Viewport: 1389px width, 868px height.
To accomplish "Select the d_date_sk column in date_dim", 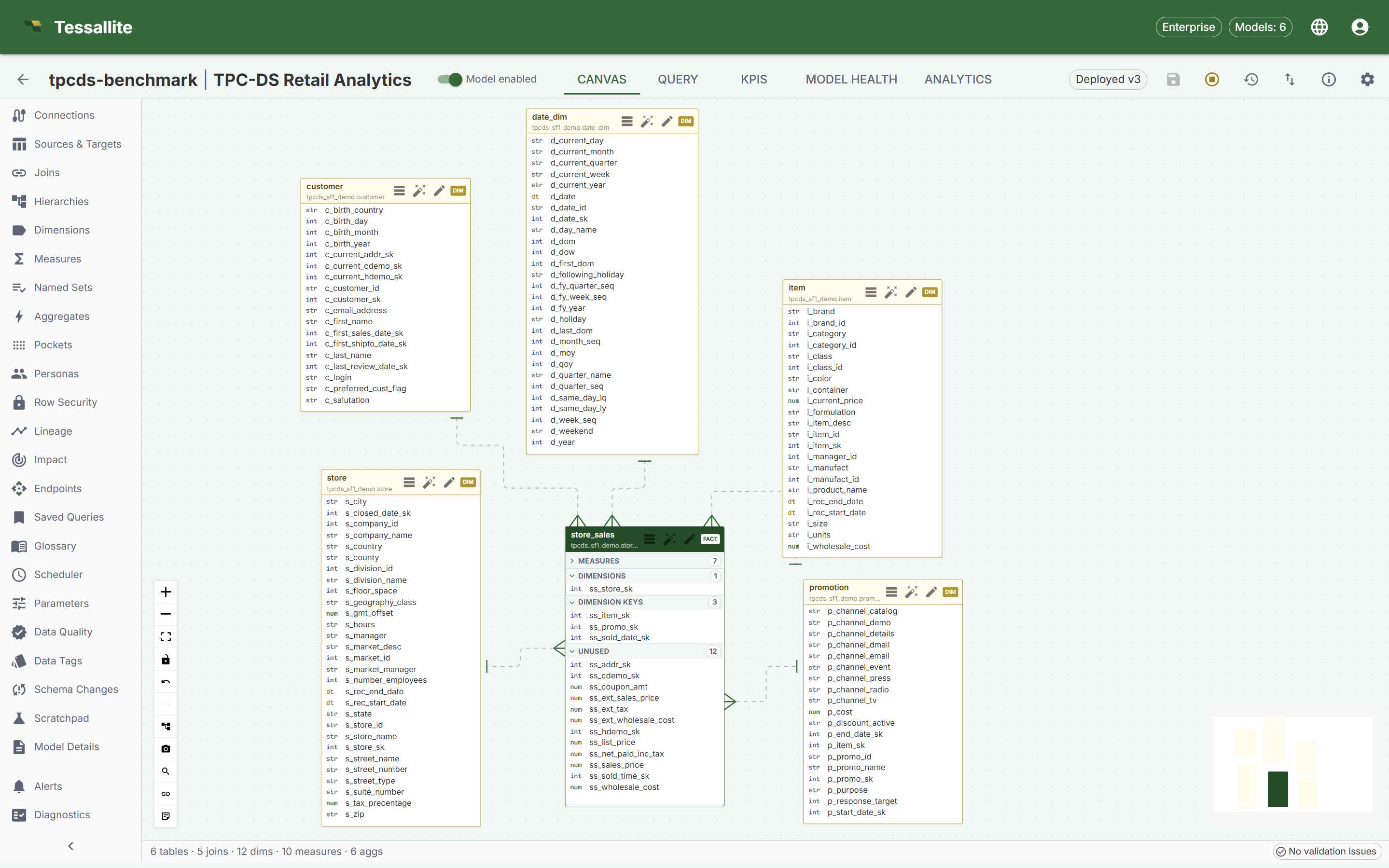I will [x=611, y=219].
